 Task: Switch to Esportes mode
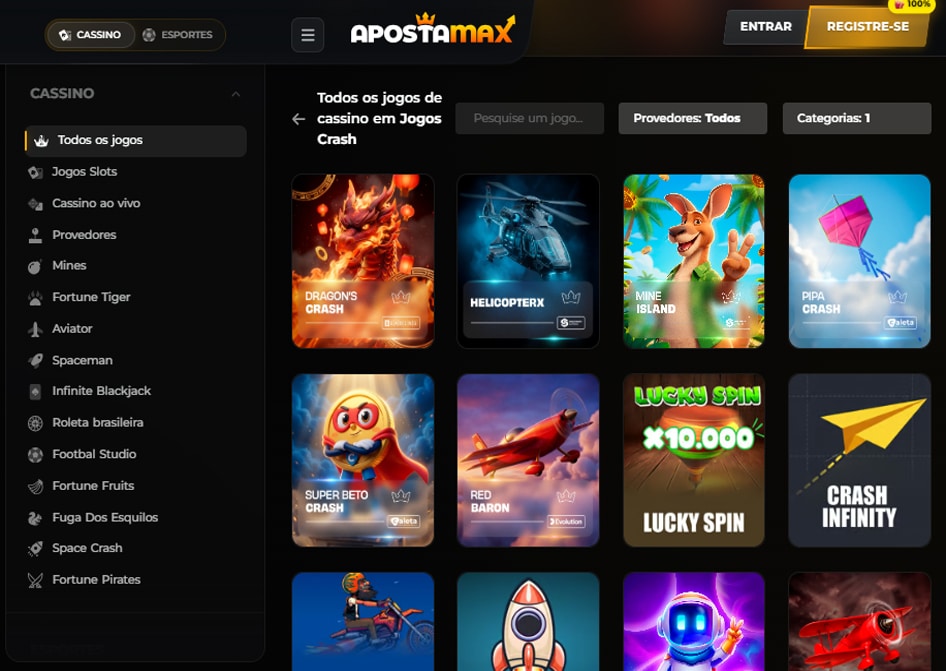pos(178,35)
